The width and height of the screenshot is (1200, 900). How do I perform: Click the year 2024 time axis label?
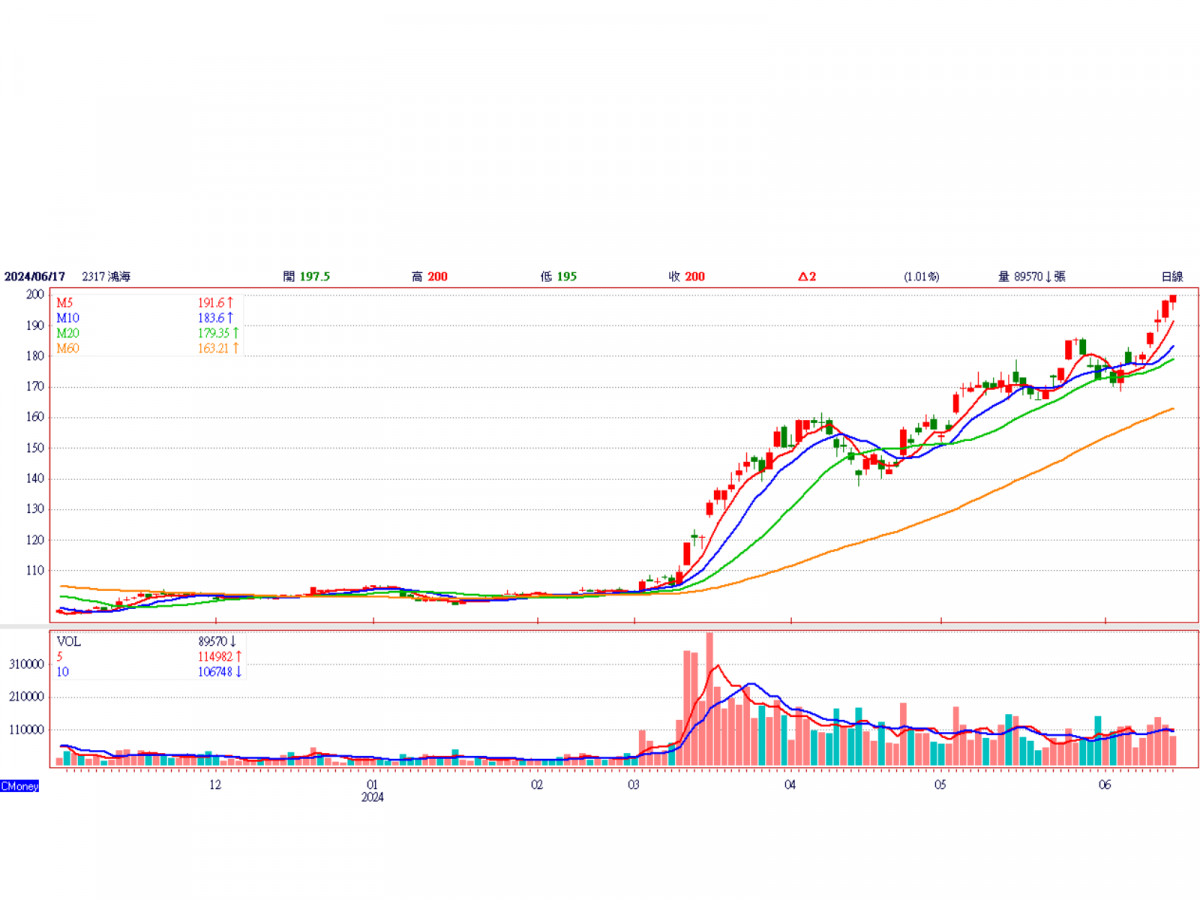click(373, 797)
